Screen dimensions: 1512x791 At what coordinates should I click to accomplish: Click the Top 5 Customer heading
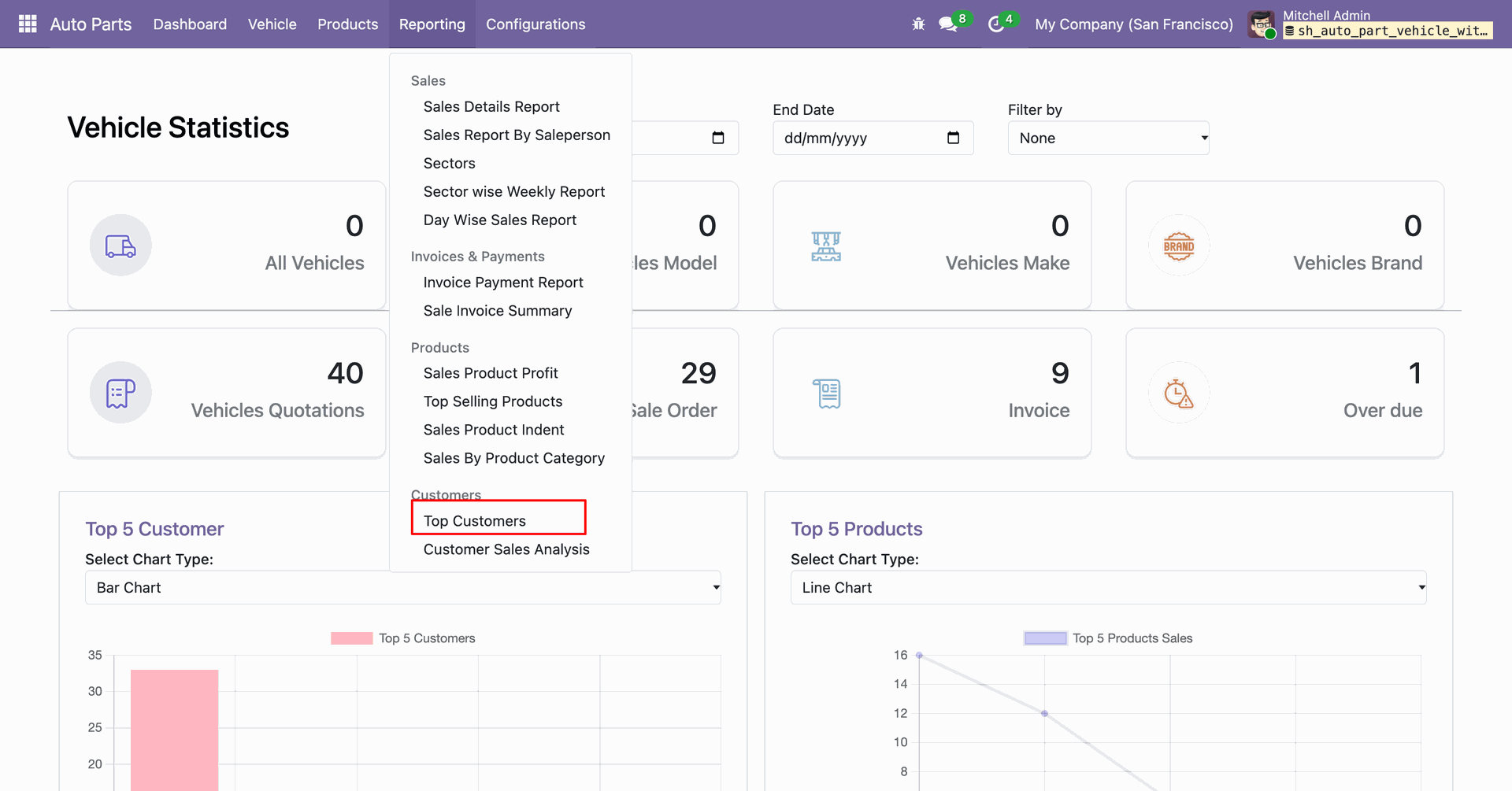[154, 529]
